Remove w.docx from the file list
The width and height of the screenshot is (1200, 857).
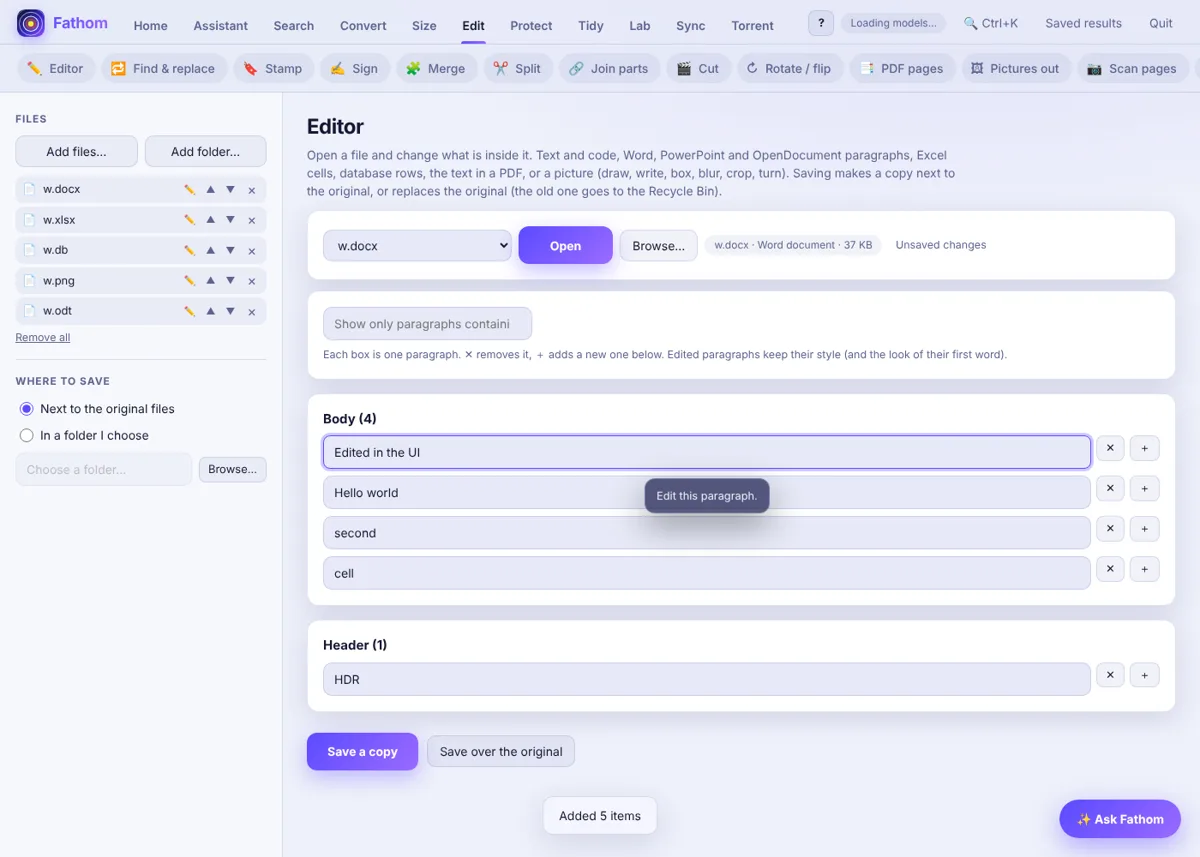[252, 189]
